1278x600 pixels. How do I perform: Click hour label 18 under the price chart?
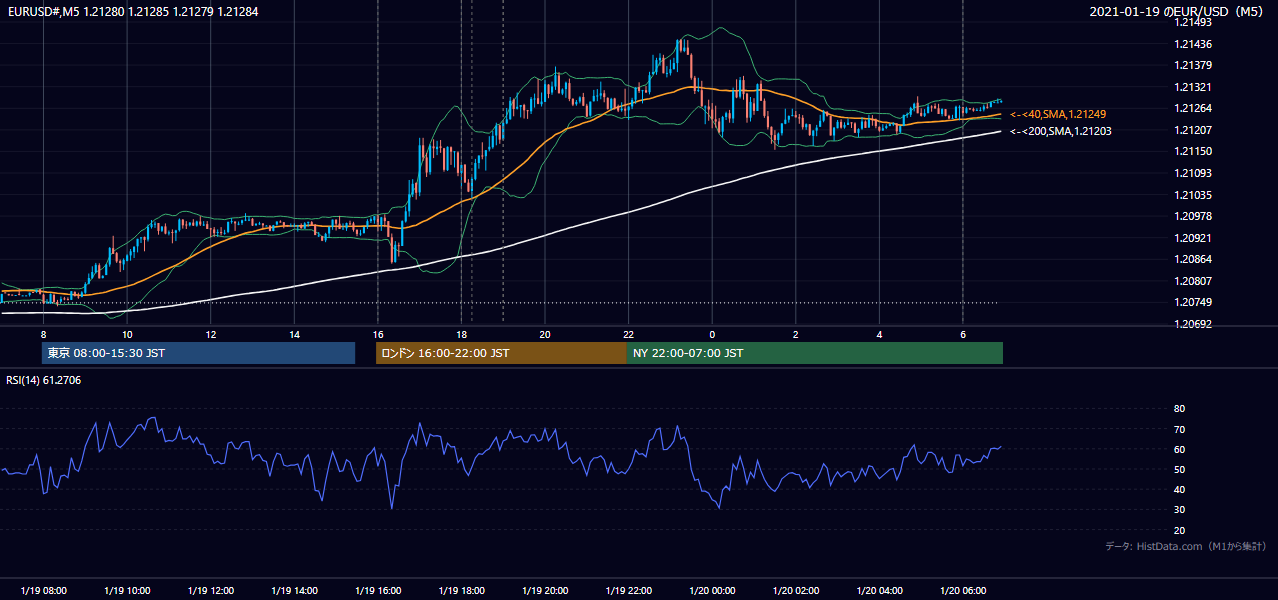(x=461, y=334)
